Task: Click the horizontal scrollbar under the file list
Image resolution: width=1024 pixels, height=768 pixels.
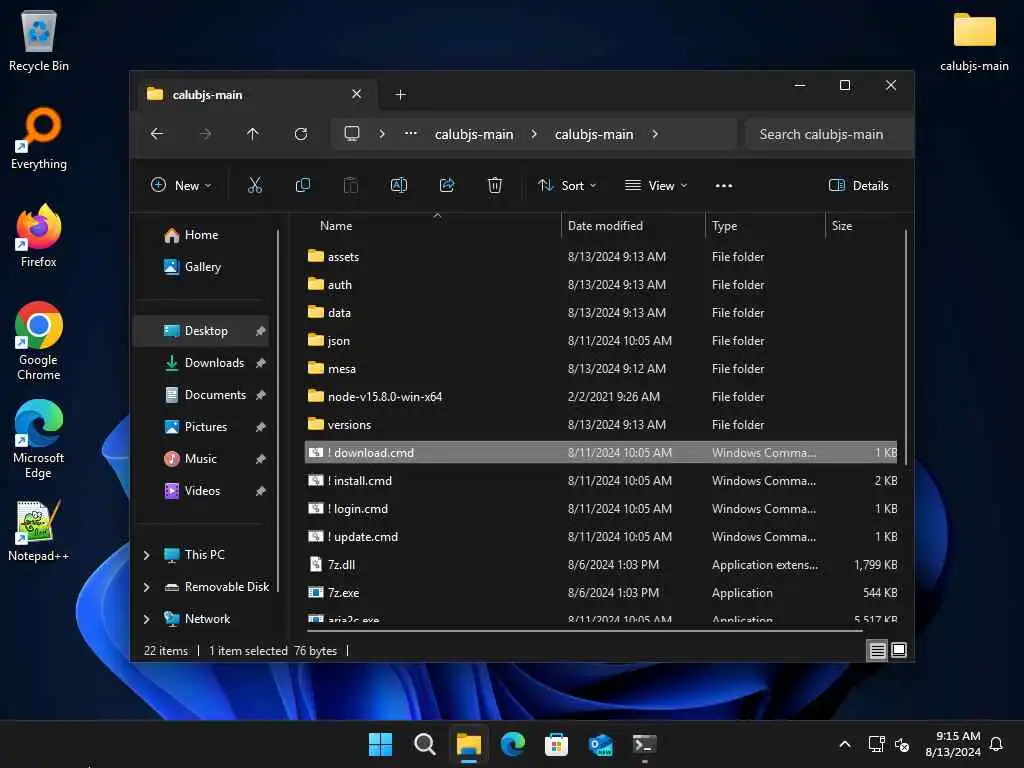Action: tap(584, 631)
